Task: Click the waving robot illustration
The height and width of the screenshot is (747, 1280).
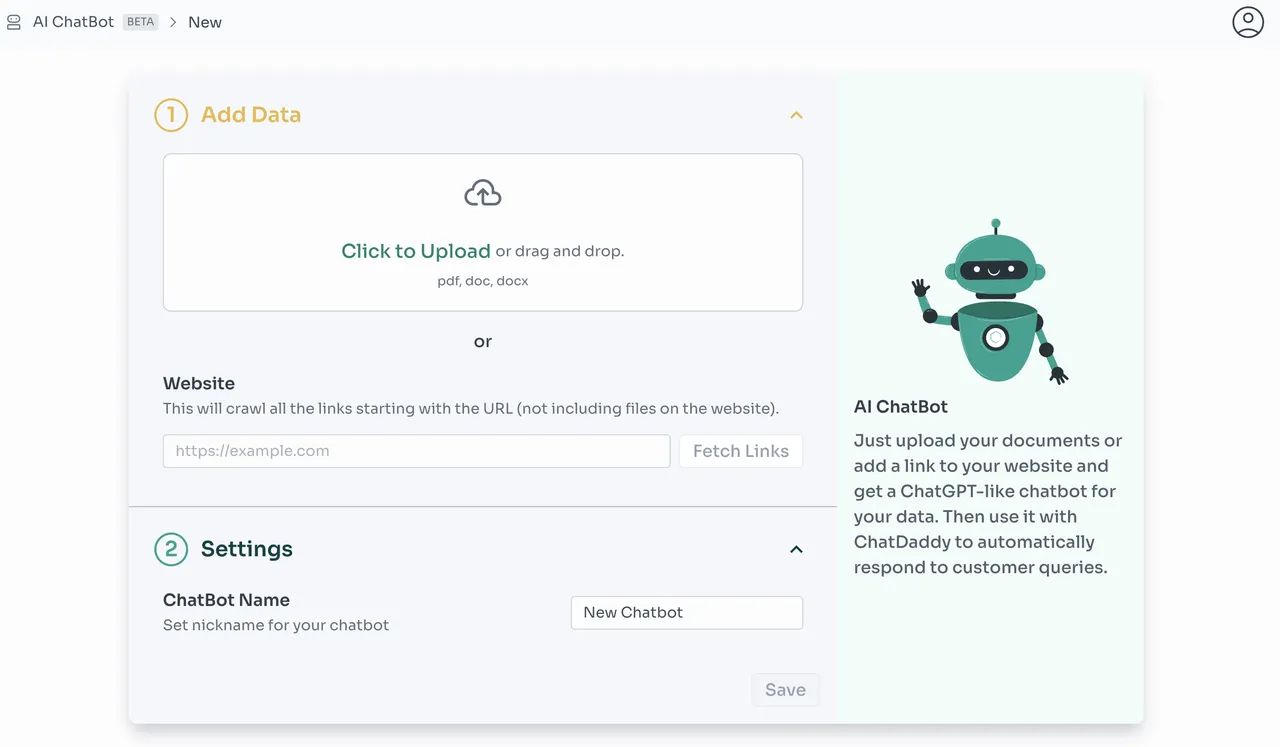Action: click(x=991, y=302)
